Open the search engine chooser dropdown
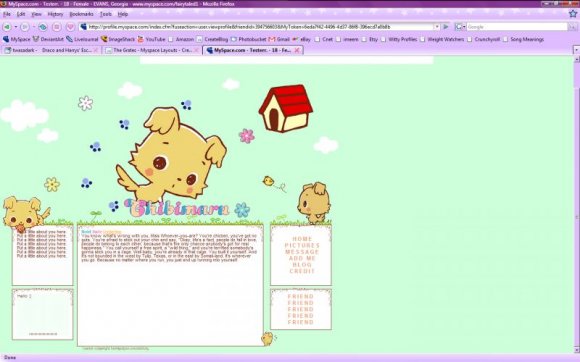This screenshot has width=580, height=362. [460, 27]
